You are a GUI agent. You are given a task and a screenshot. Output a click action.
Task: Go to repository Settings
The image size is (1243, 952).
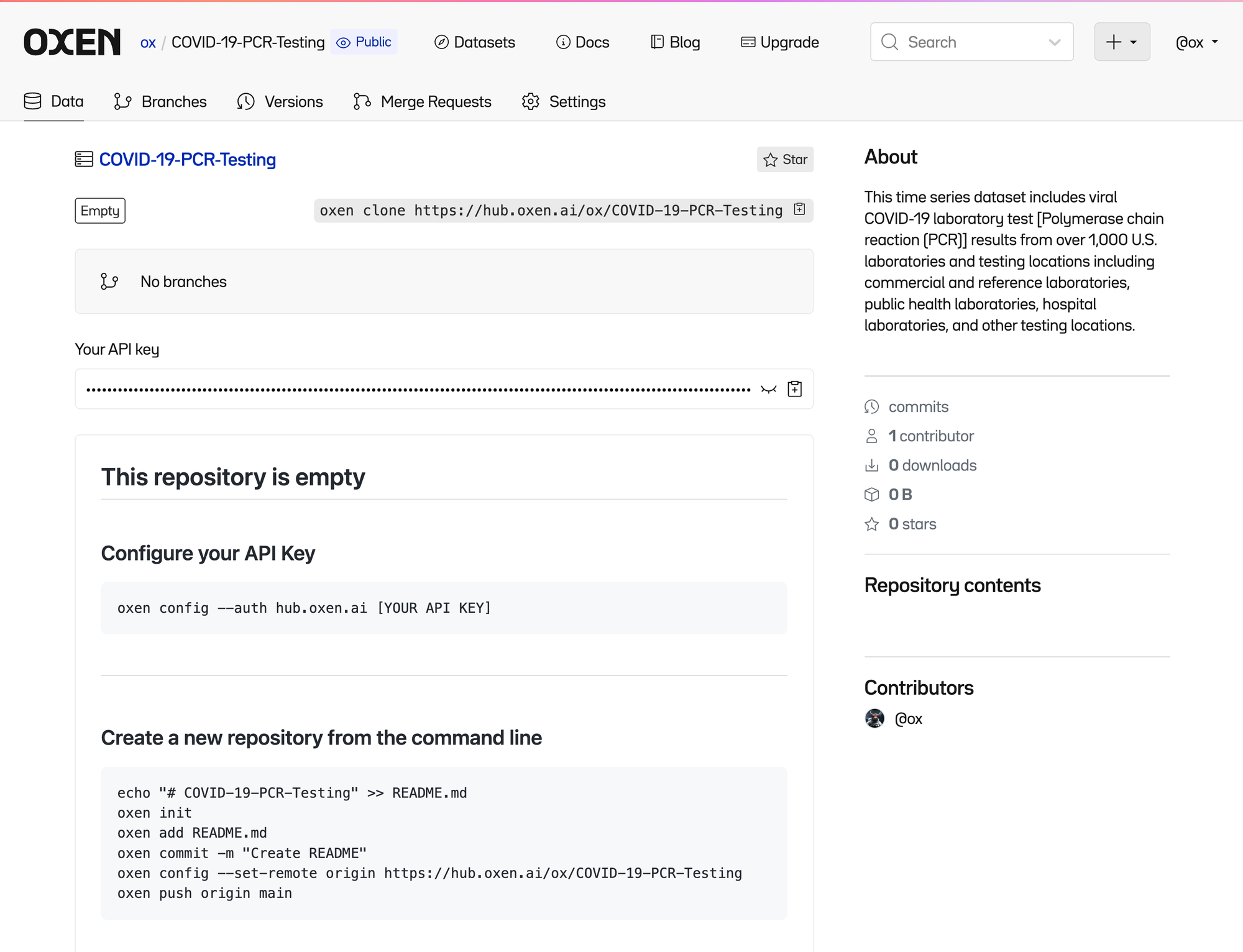pos(564,101)
